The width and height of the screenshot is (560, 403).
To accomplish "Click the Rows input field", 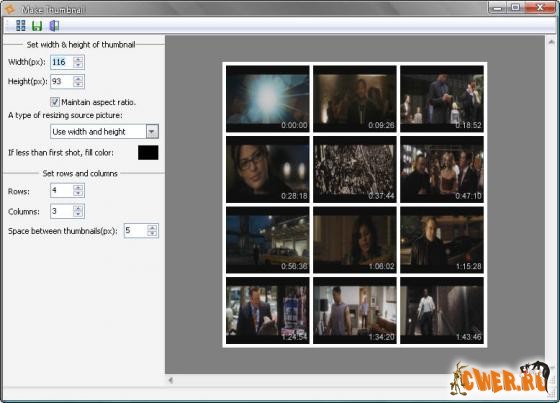I will click(x=62, y=190).
